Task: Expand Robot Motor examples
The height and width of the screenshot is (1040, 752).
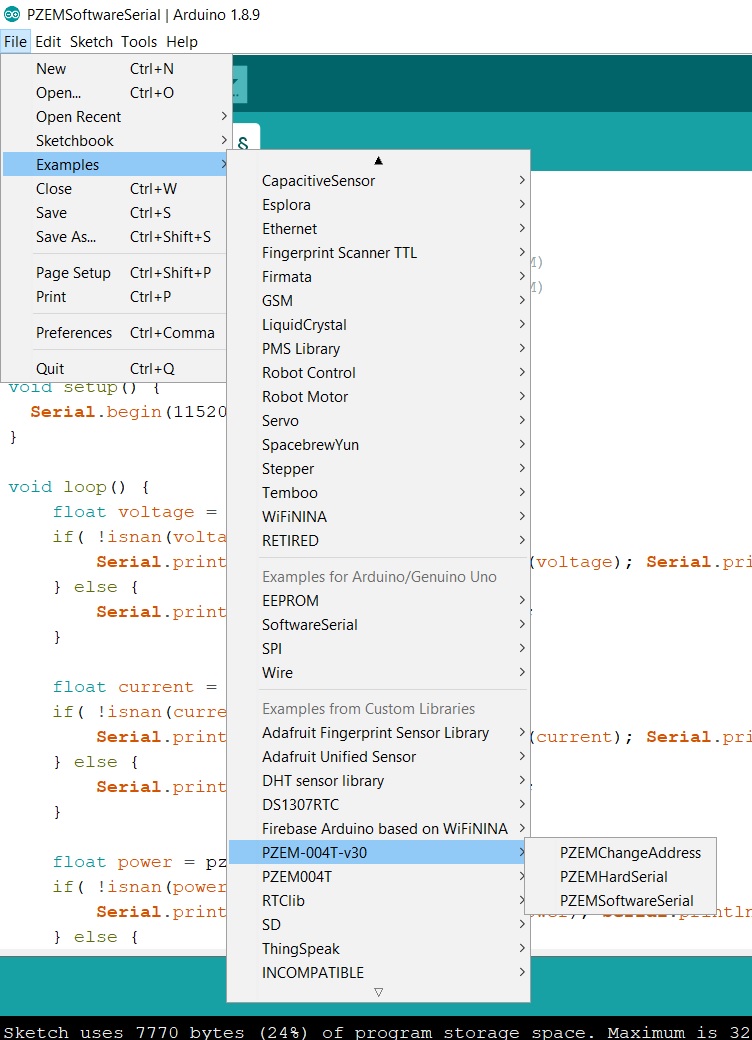Action: coord(379,397)
